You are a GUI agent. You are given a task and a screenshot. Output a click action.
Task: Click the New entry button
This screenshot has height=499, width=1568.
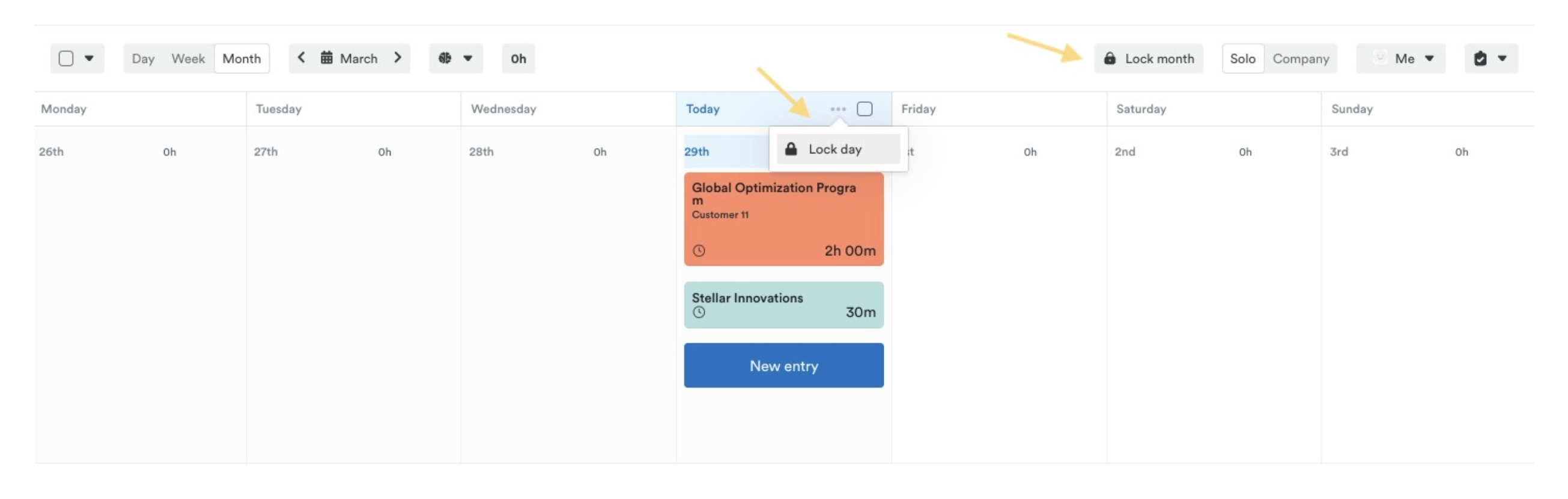pos(783,366)
